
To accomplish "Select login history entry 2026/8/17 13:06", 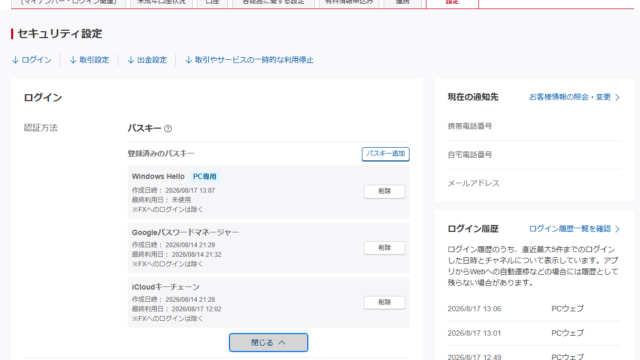I will 534,309.
